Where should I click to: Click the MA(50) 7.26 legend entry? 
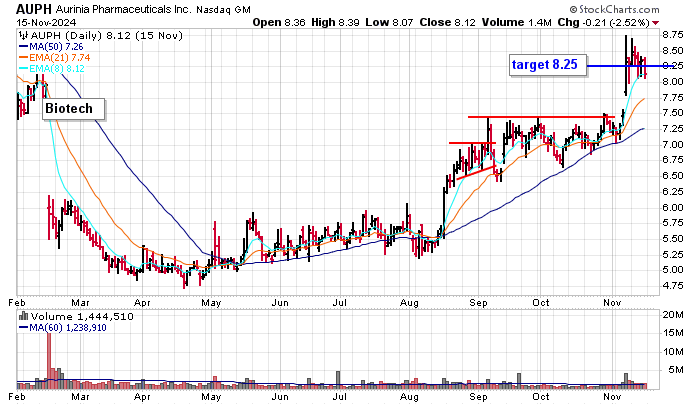[x=56, y=47]
